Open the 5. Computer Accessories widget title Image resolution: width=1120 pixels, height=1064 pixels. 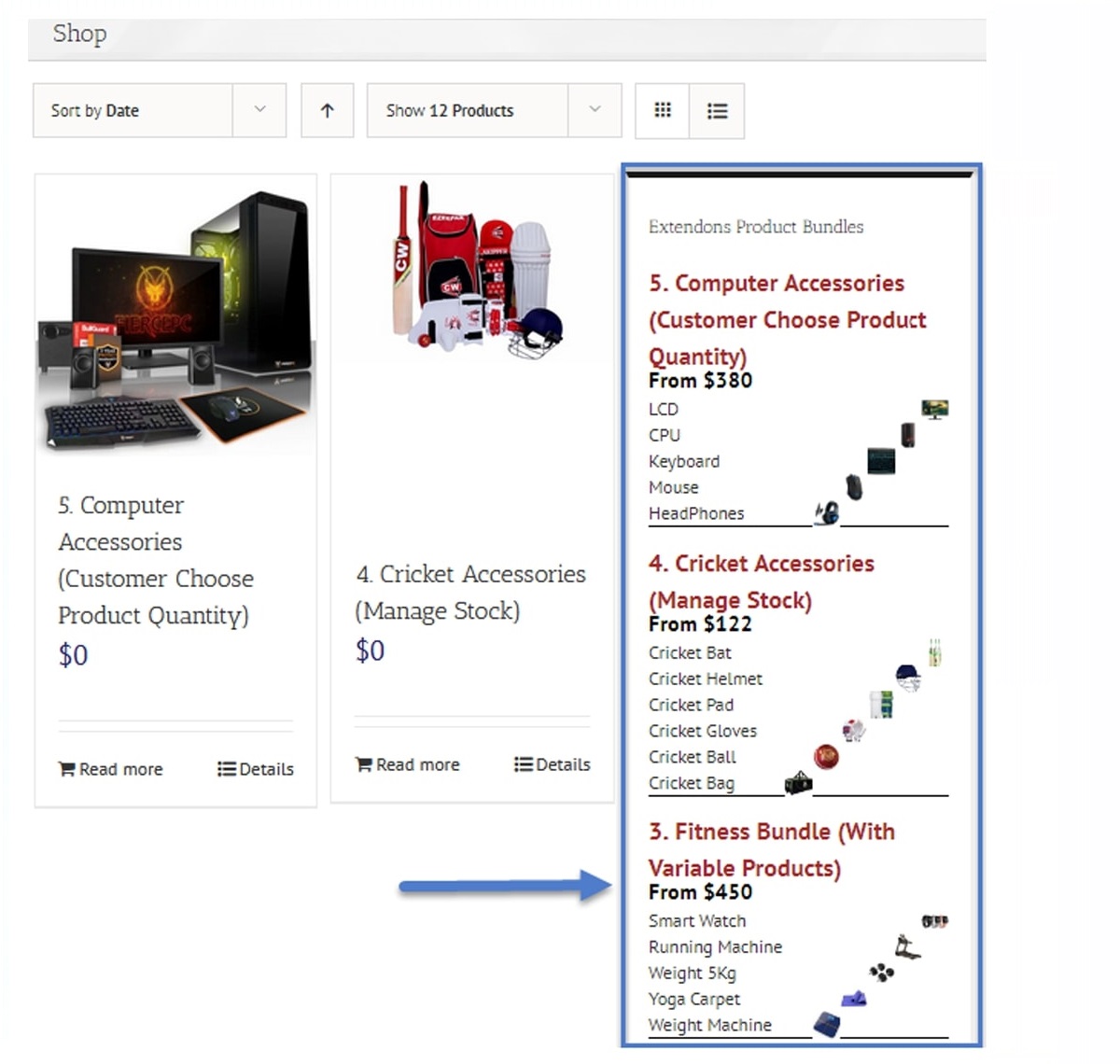pyautogui.click(x=788, y=319)
